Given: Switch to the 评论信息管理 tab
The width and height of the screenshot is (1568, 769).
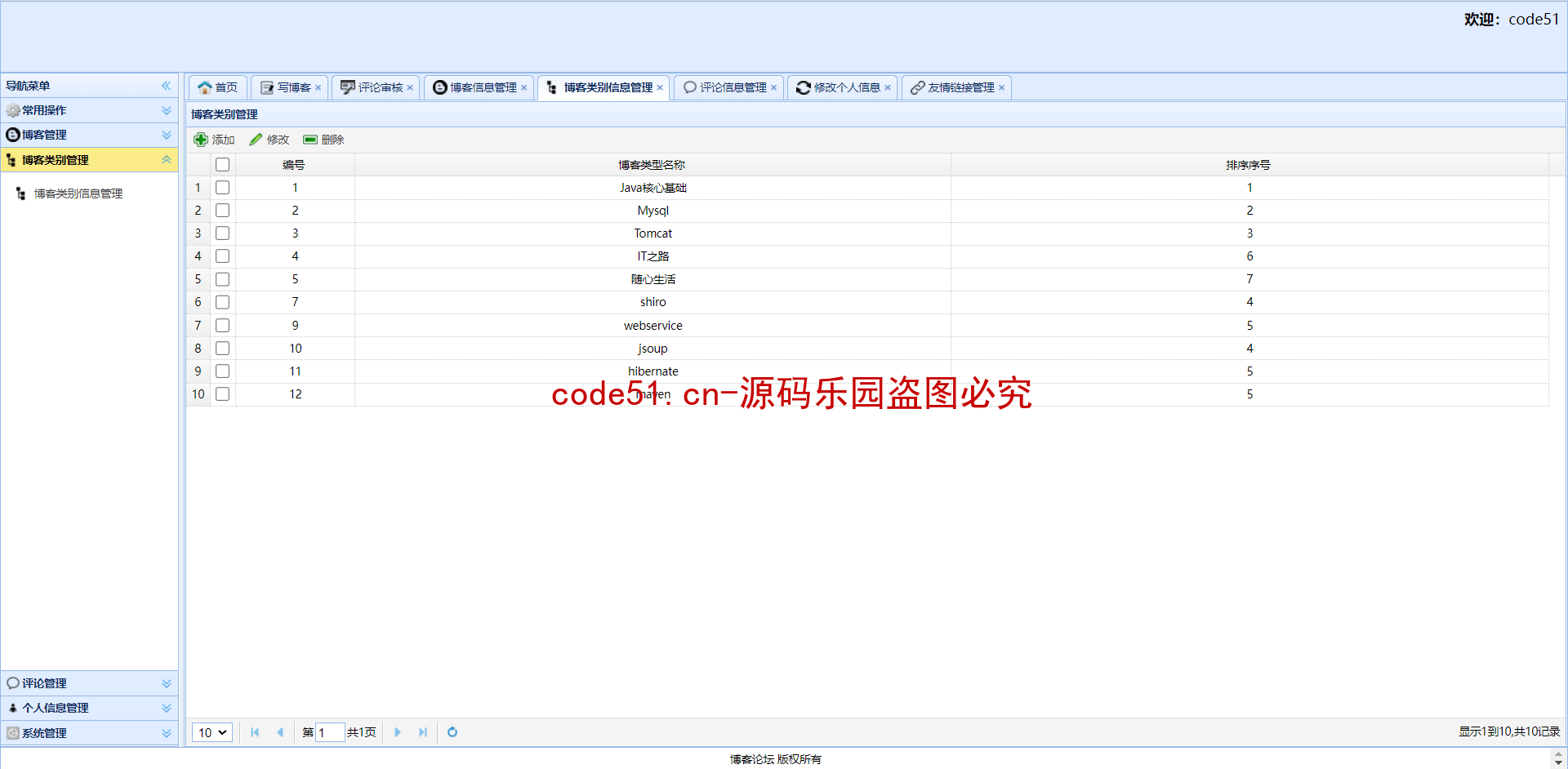Looking at the screenshot, I should pos(728,87).
